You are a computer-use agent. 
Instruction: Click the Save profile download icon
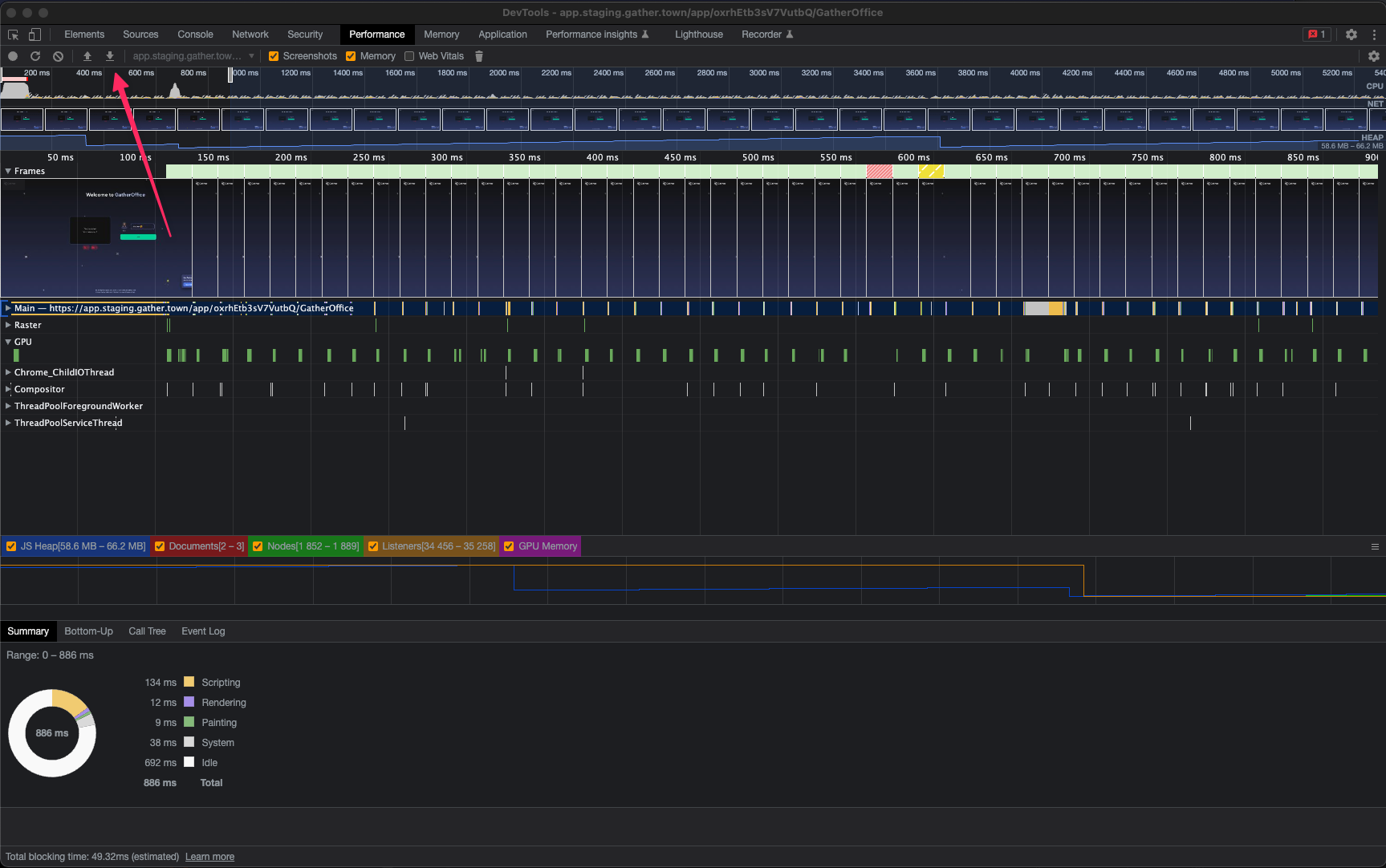110,56
